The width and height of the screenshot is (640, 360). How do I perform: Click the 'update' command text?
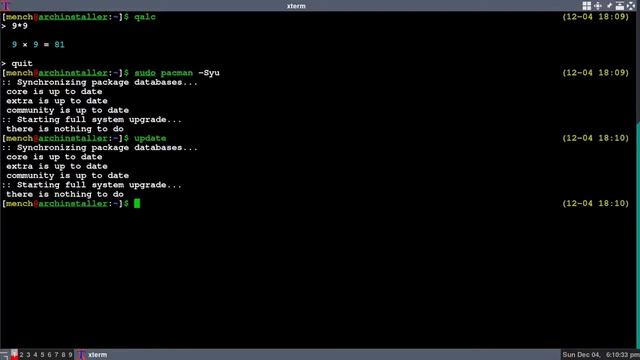(150, 138)
